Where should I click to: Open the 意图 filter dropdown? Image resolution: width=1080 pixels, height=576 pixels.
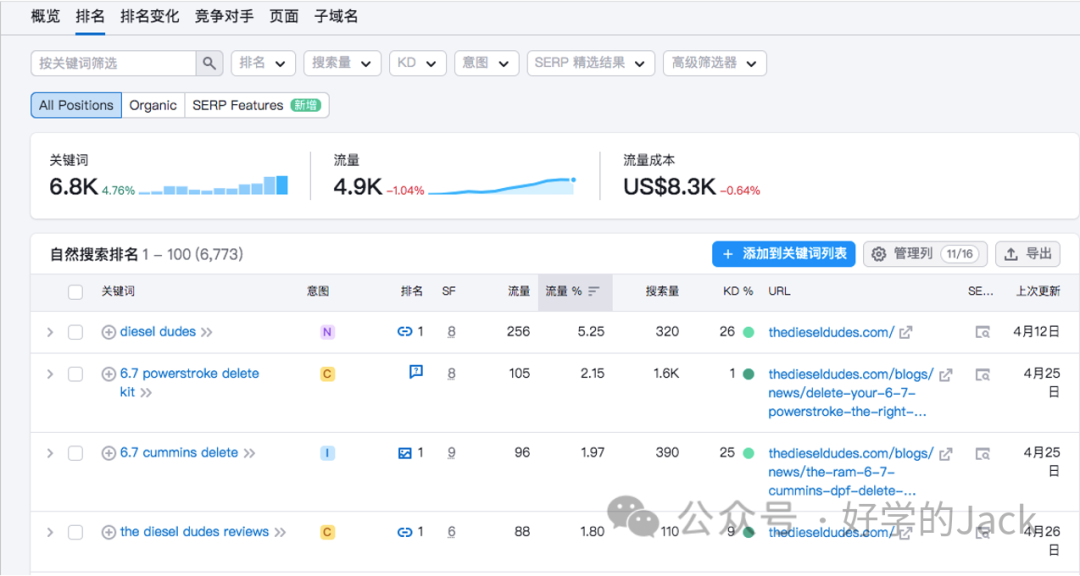pyautogui.click(x=486, y=63)
